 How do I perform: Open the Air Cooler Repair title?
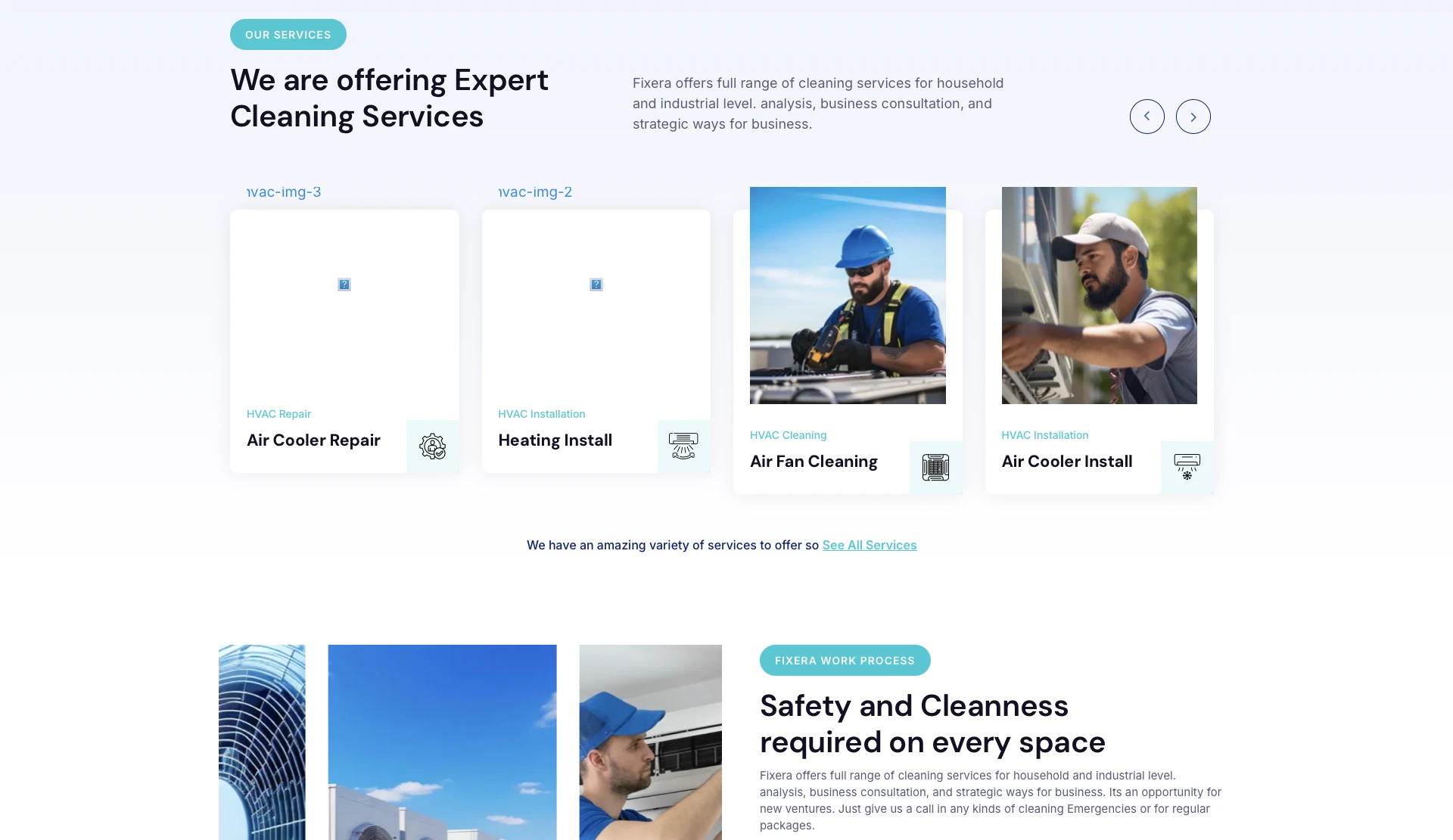click(x=313, y=440)
